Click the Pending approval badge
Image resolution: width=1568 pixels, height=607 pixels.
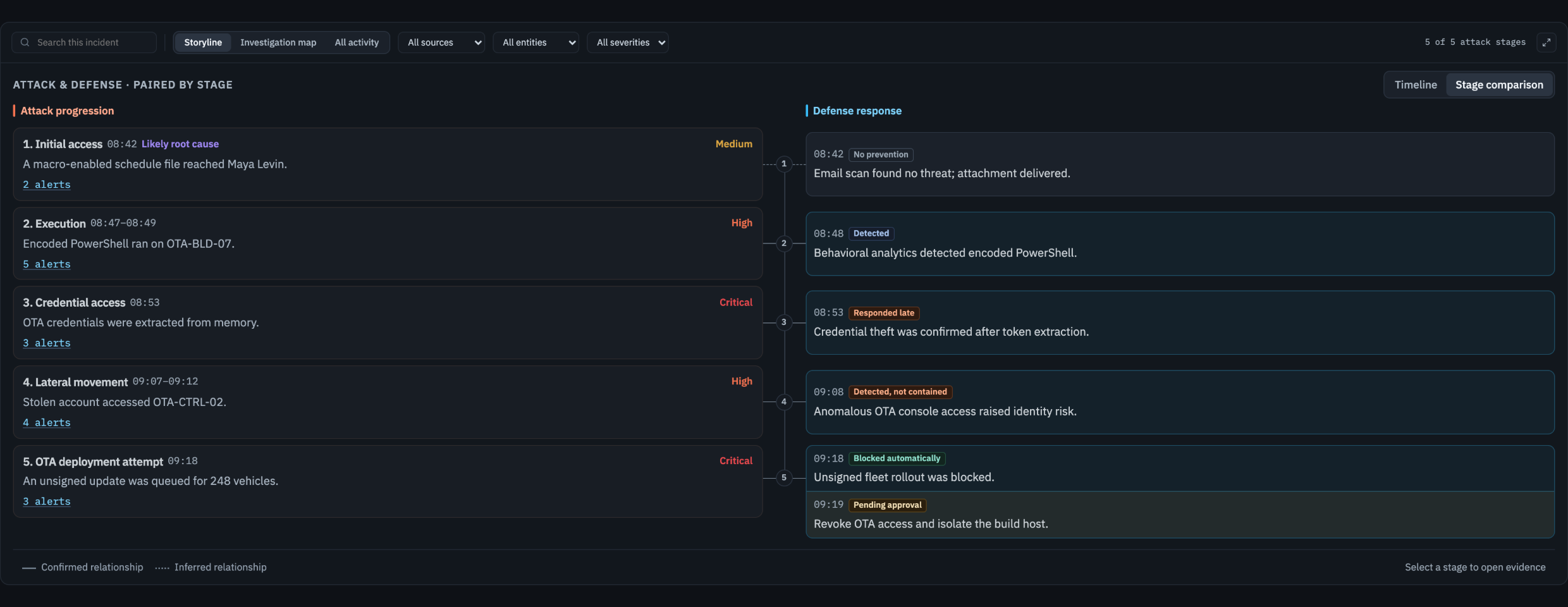[x=888, y=505]
